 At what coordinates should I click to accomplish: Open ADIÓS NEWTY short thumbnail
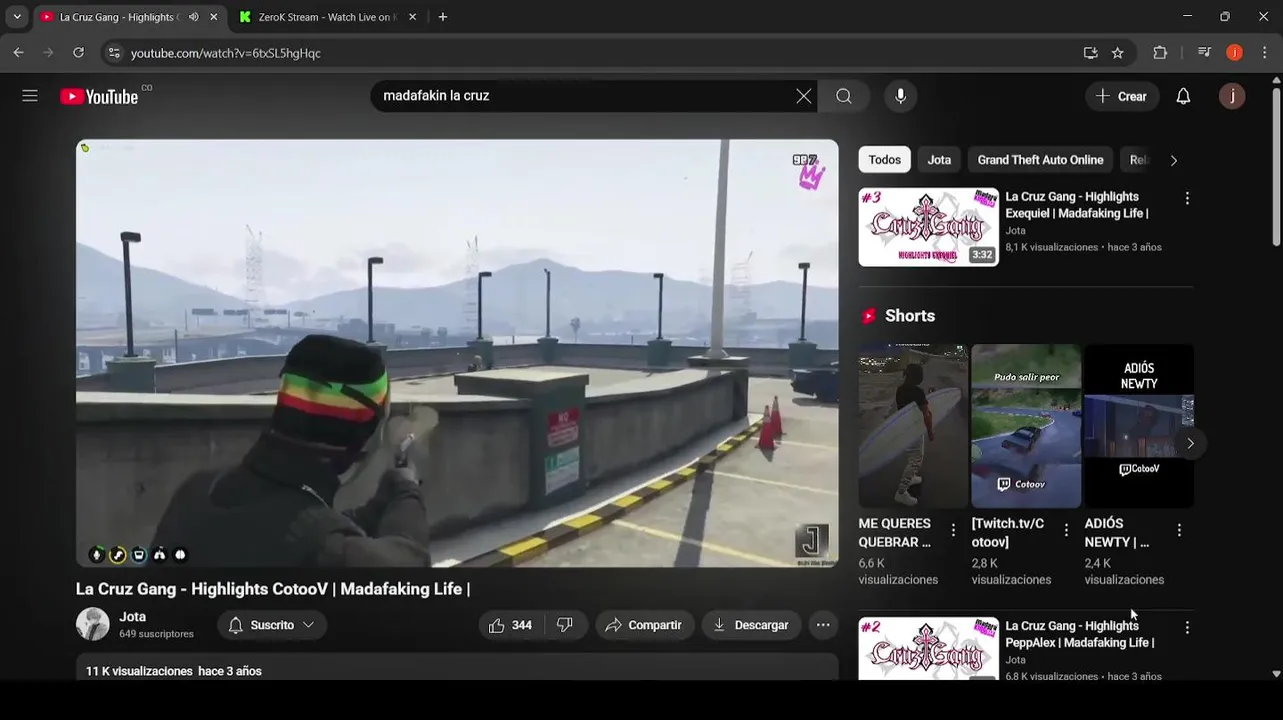[1139, 426]
